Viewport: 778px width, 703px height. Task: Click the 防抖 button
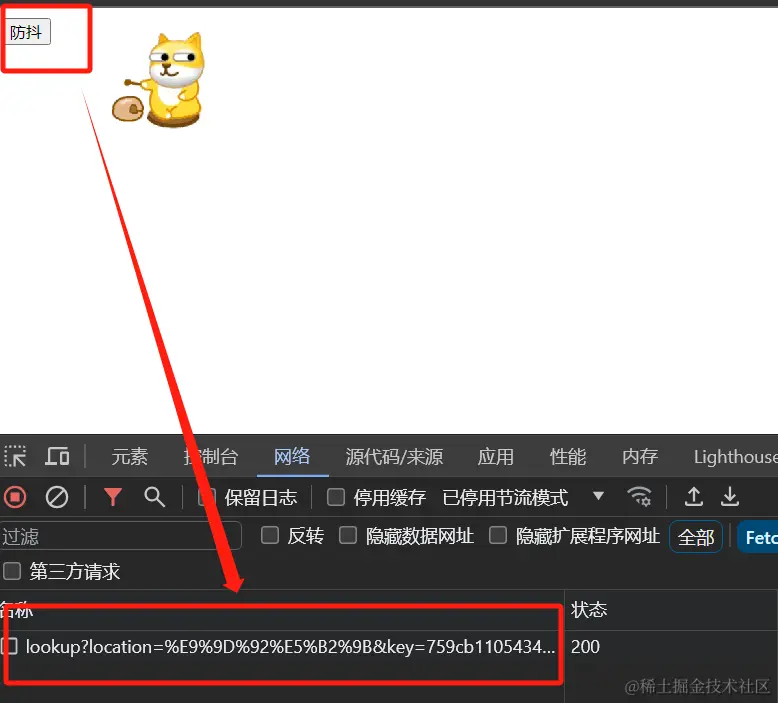27,32
